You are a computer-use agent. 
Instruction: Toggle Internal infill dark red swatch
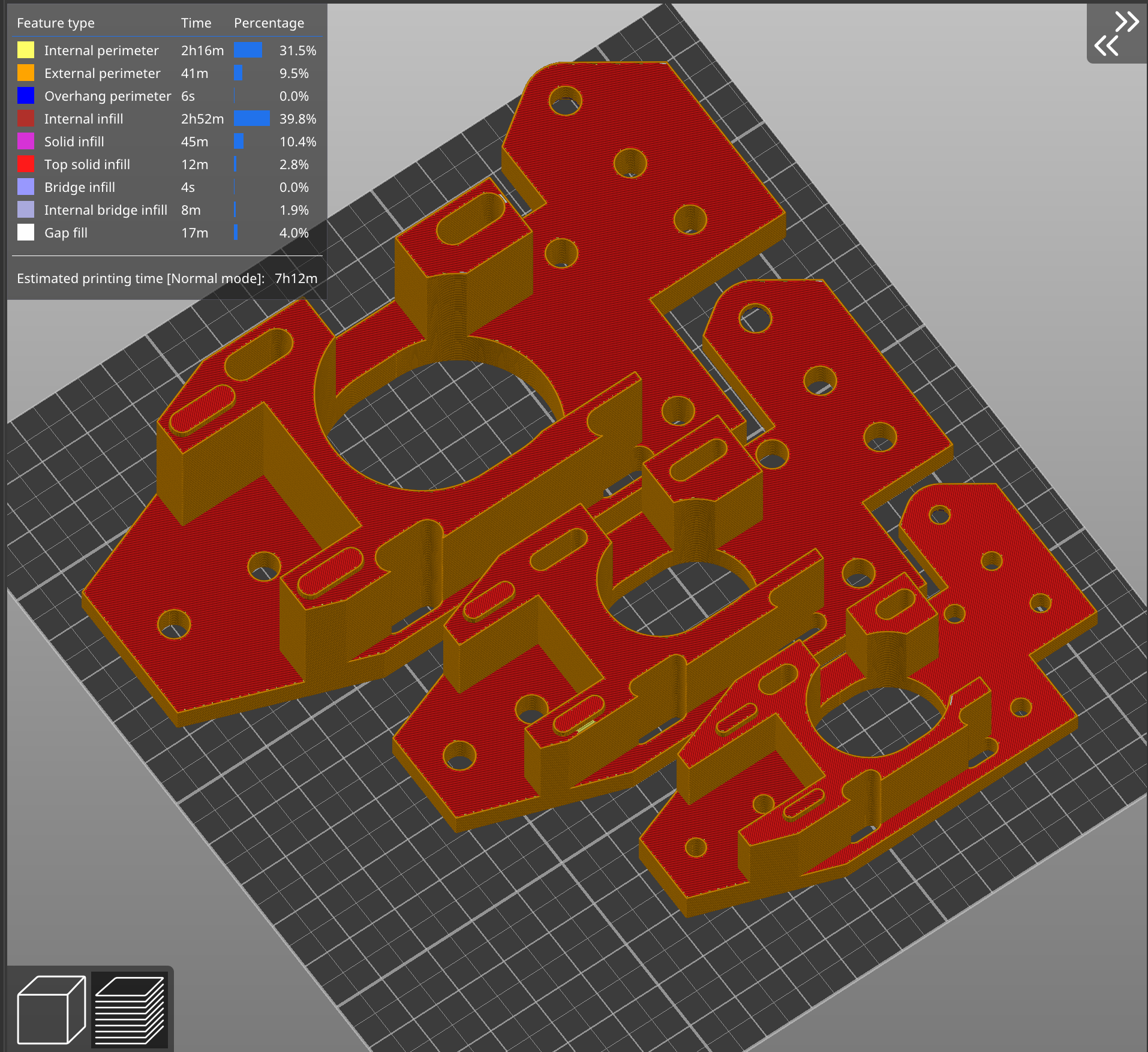click(x=26, y=118)
